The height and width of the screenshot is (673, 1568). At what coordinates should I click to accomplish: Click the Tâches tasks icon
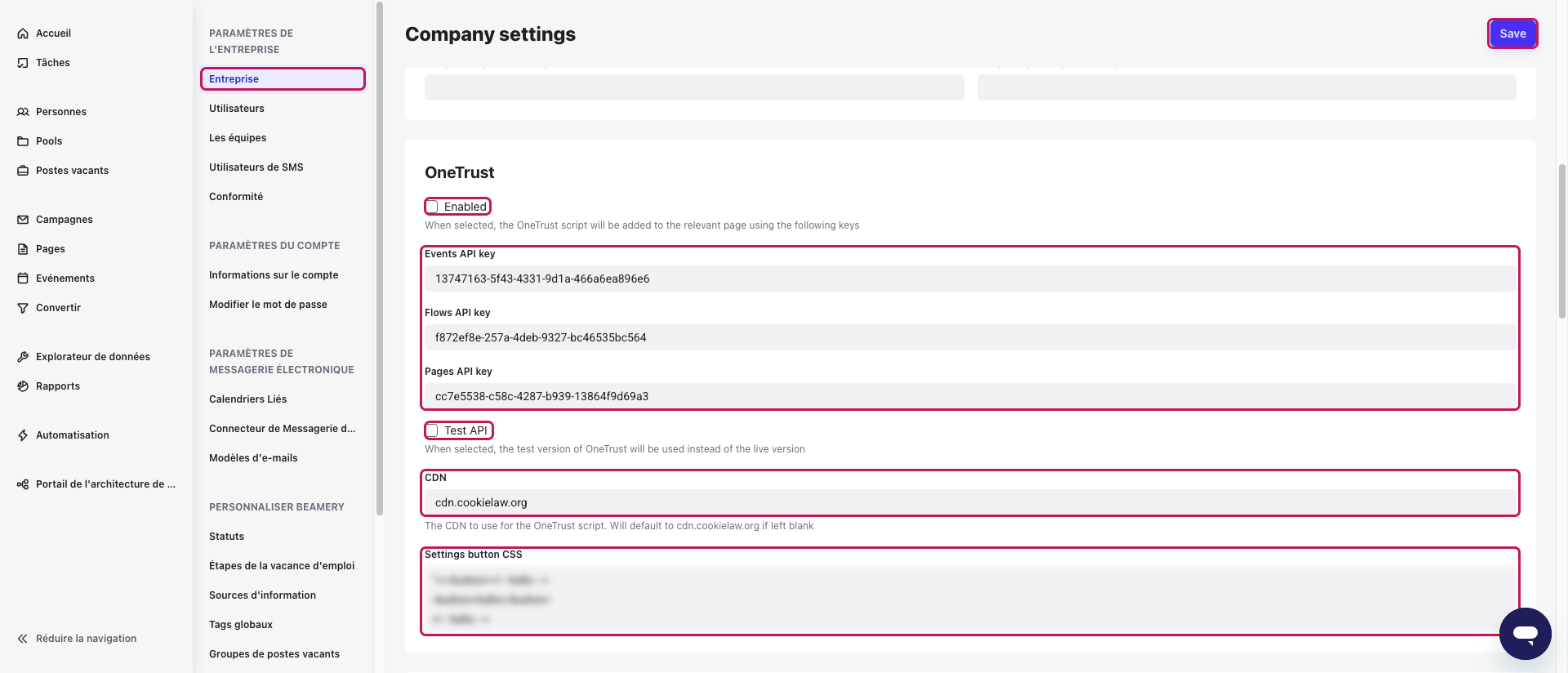[x=23, y=62]
